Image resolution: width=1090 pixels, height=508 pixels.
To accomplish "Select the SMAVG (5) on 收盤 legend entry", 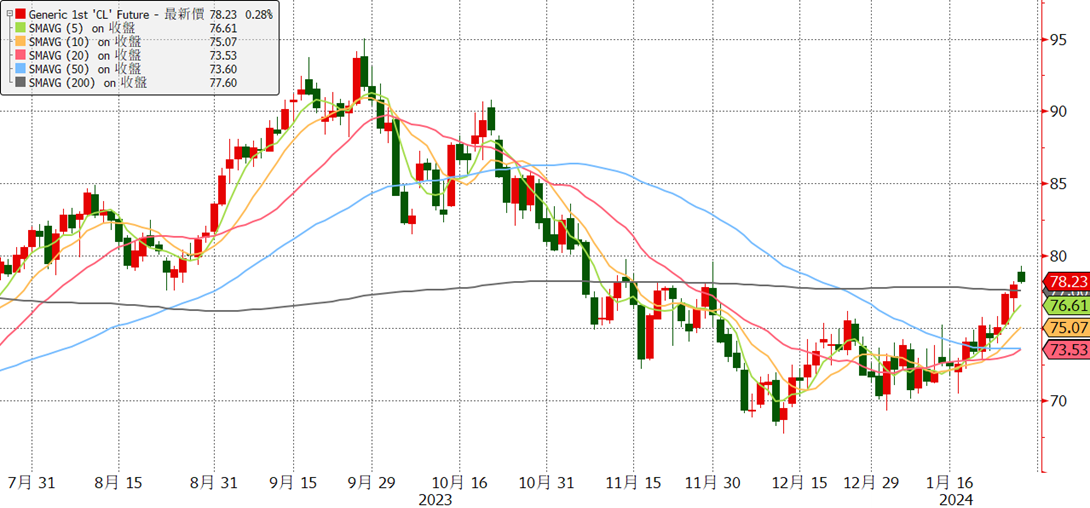I will click(x=83, y=28).
